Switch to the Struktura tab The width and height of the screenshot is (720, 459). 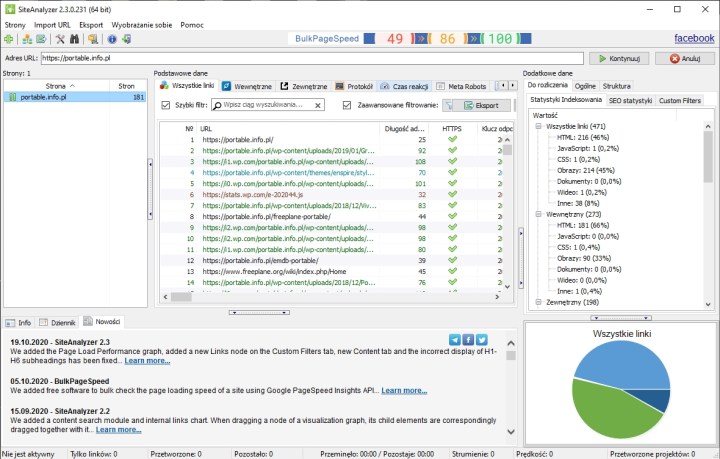click(616, 86)
